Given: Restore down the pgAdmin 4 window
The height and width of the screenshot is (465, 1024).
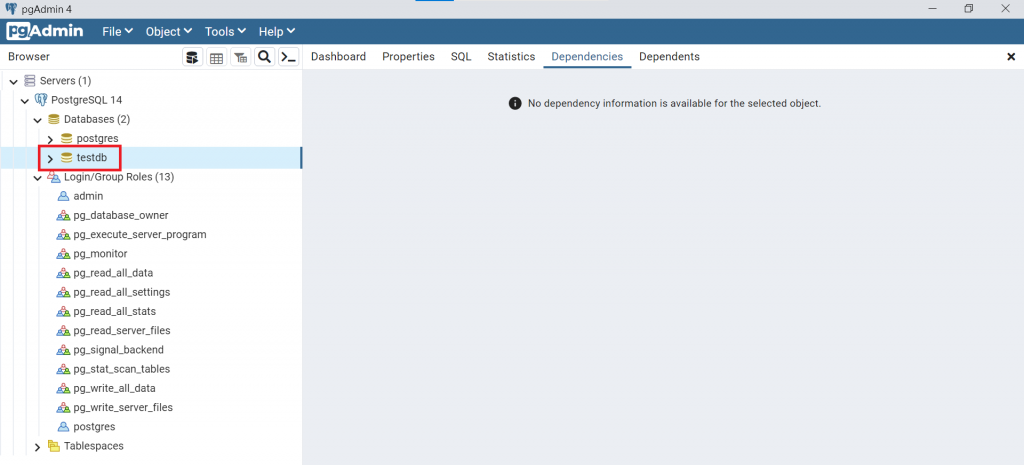Looking at the screenshot, I should (968, 8).
